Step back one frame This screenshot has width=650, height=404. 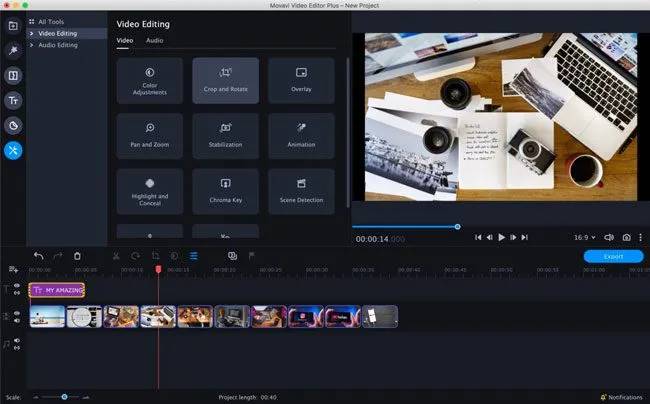[490, 237]
